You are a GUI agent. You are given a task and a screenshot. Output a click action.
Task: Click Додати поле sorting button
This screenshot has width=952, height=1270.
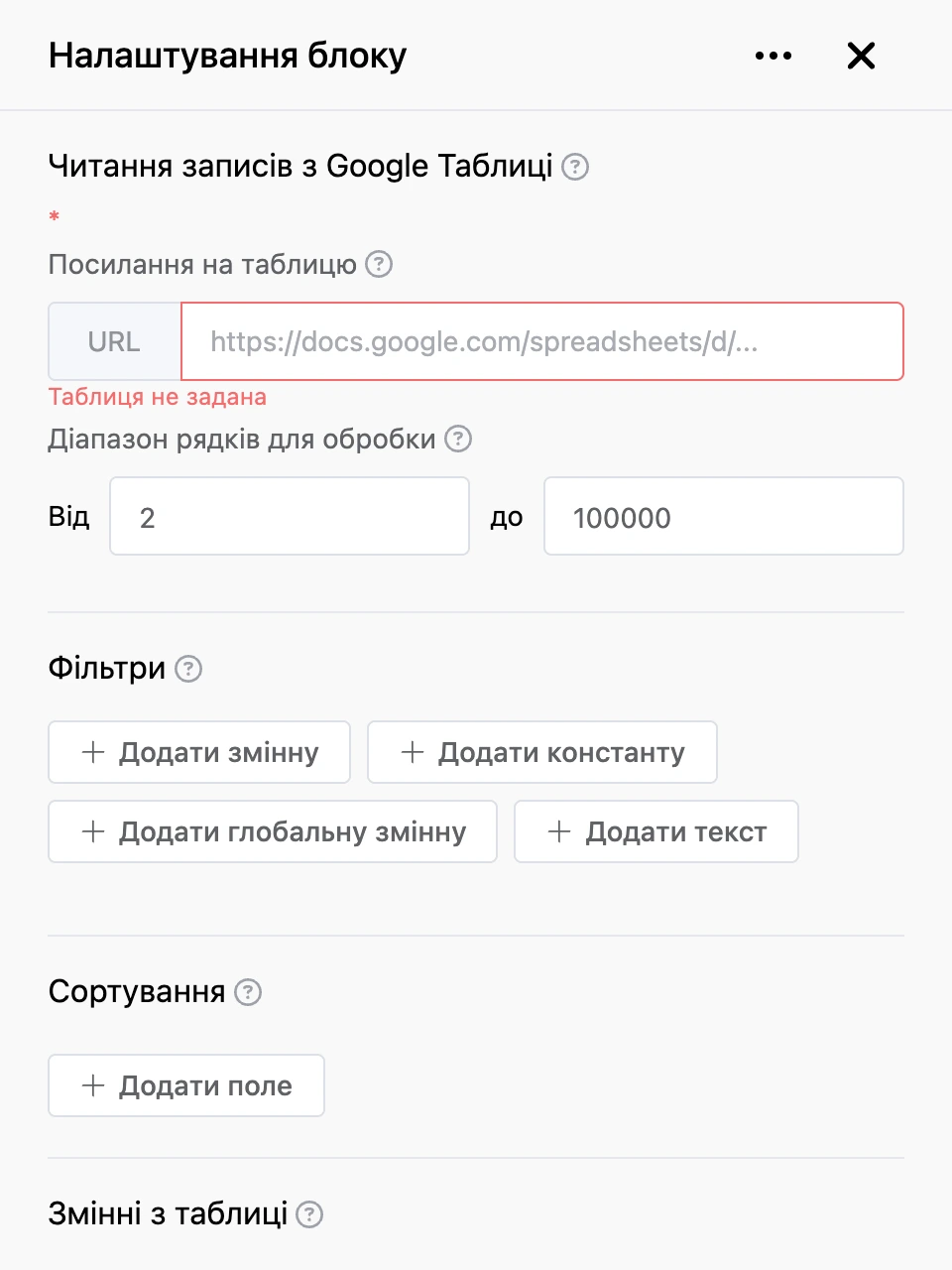(x=186, y=1085)
